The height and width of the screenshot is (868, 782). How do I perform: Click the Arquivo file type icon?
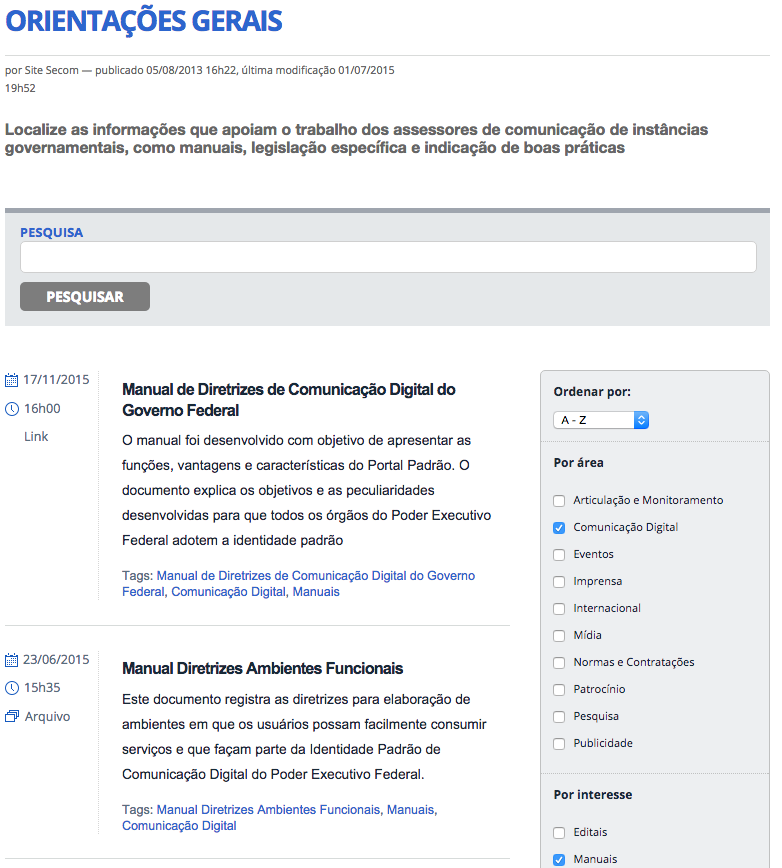pos(12,716)
